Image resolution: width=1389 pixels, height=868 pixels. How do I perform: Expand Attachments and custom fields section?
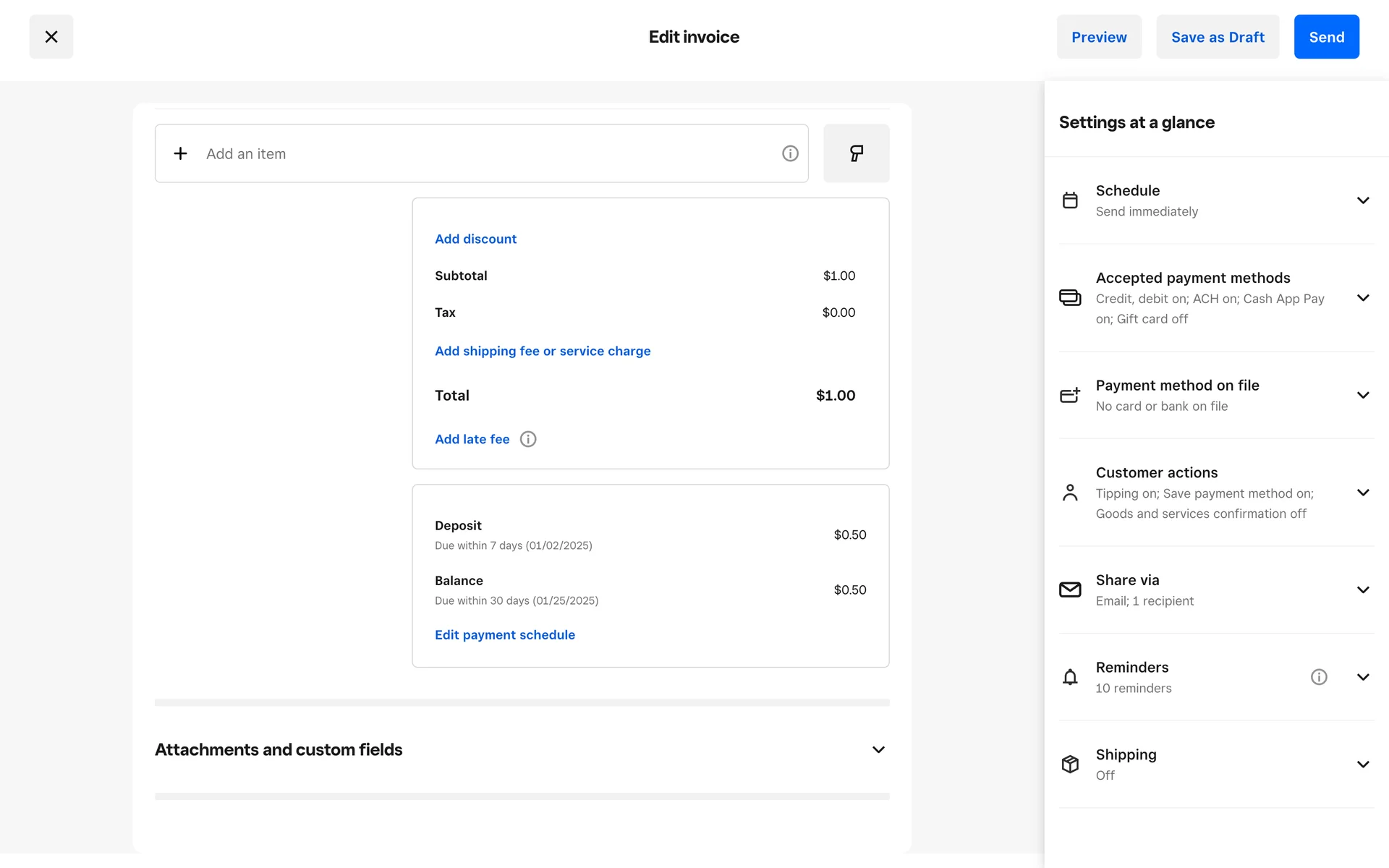tap(878, 749)
